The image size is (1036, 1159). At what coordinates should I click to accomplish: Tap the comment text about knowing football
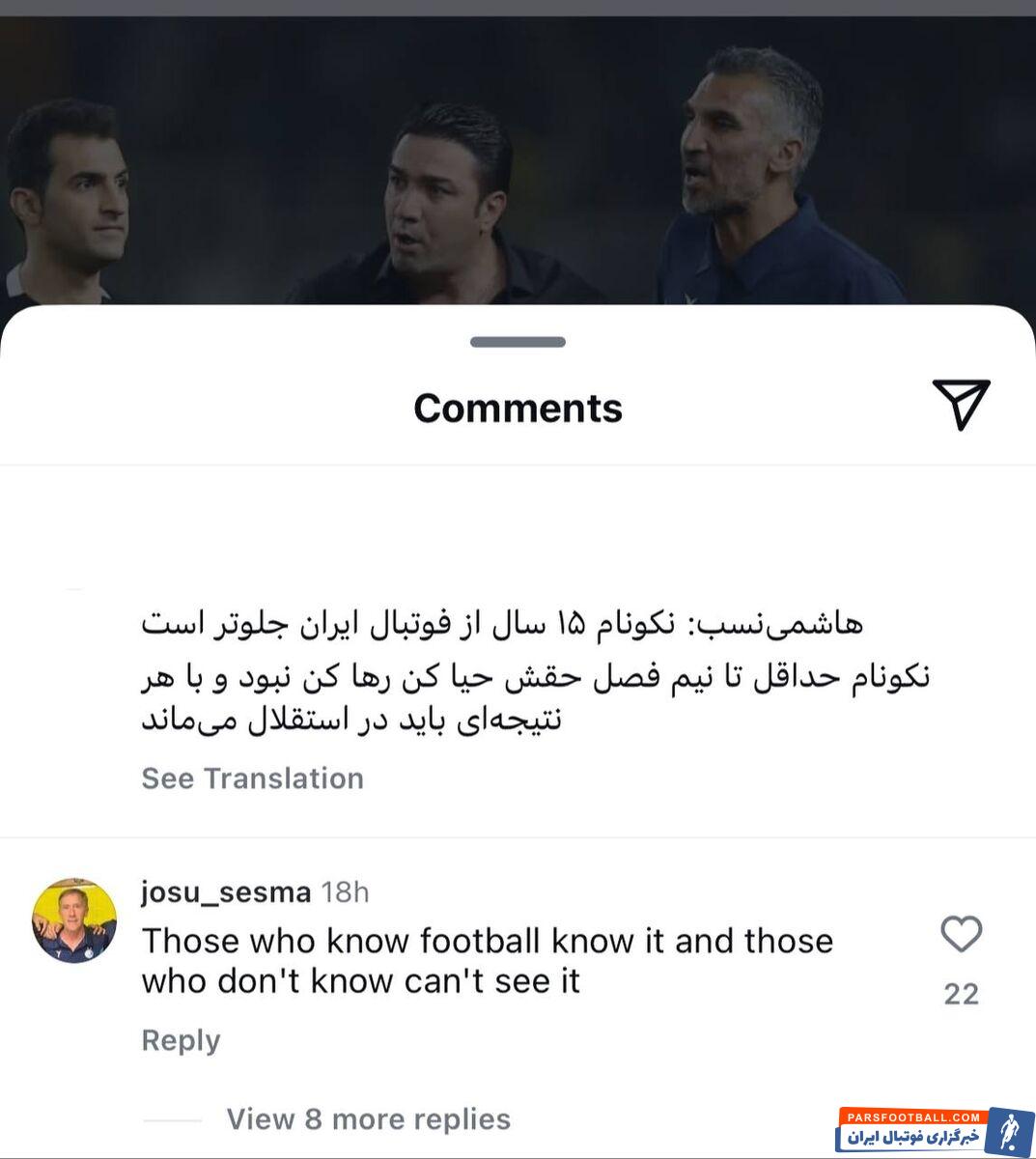click(488, 960)
